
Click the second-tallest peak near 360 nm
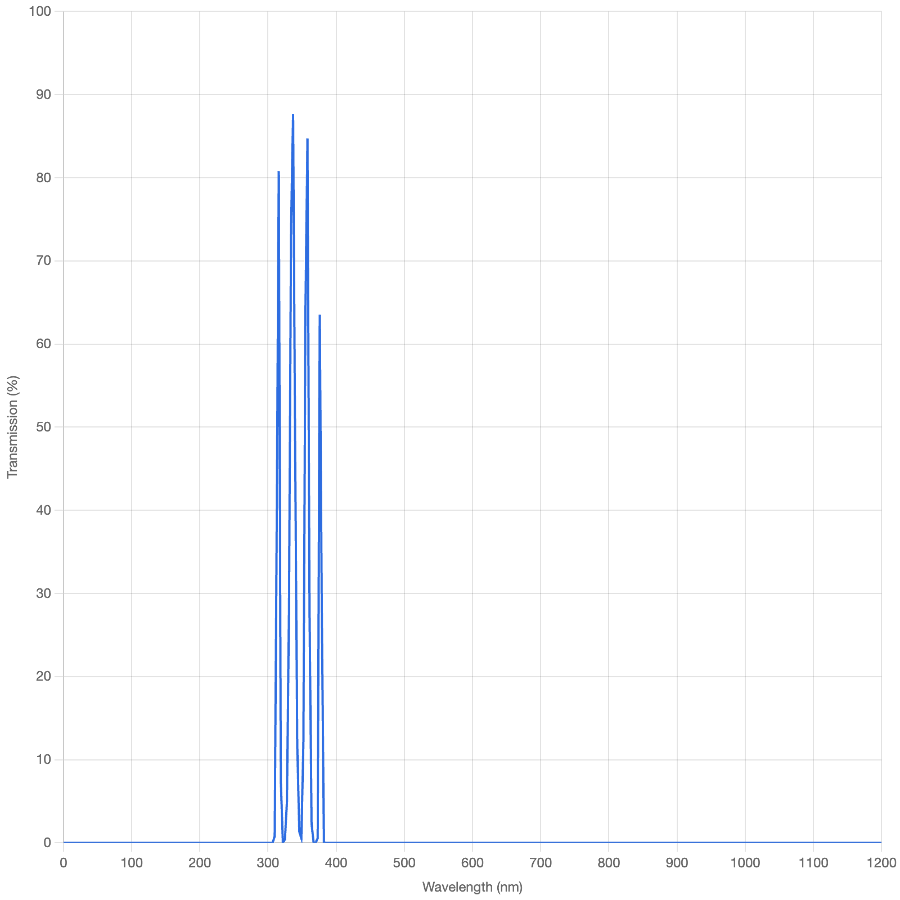pyautogui.click(x=307, y=139)
